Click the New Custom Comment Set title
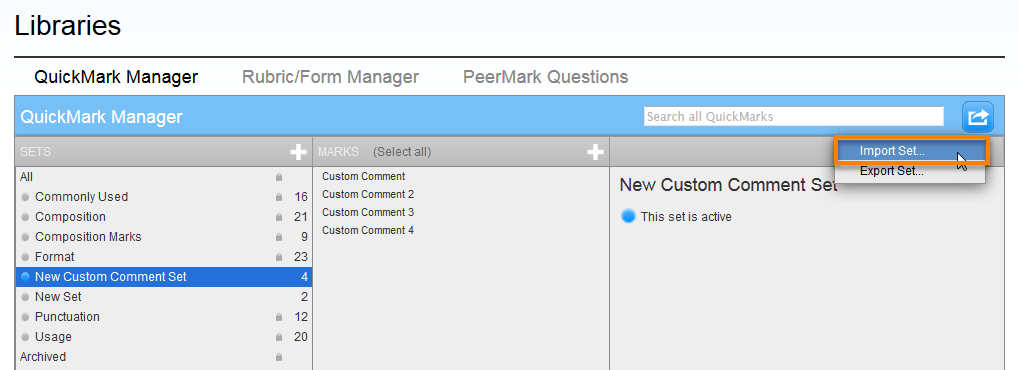 pyautogui.click(x=729, y=185)
